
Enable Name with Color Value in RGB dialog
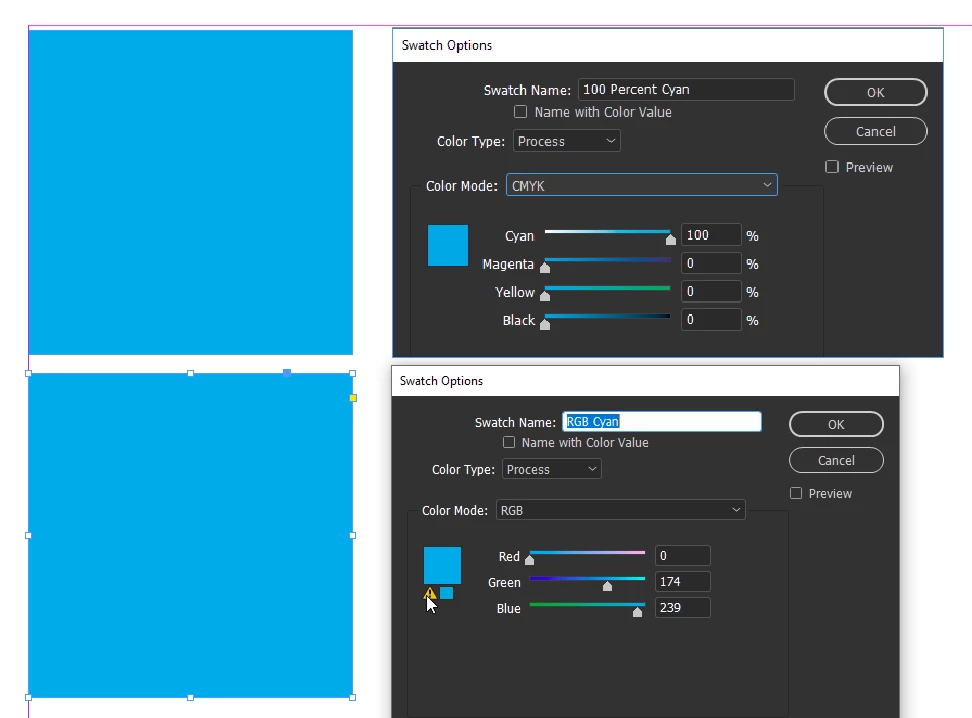click(509, 442)
